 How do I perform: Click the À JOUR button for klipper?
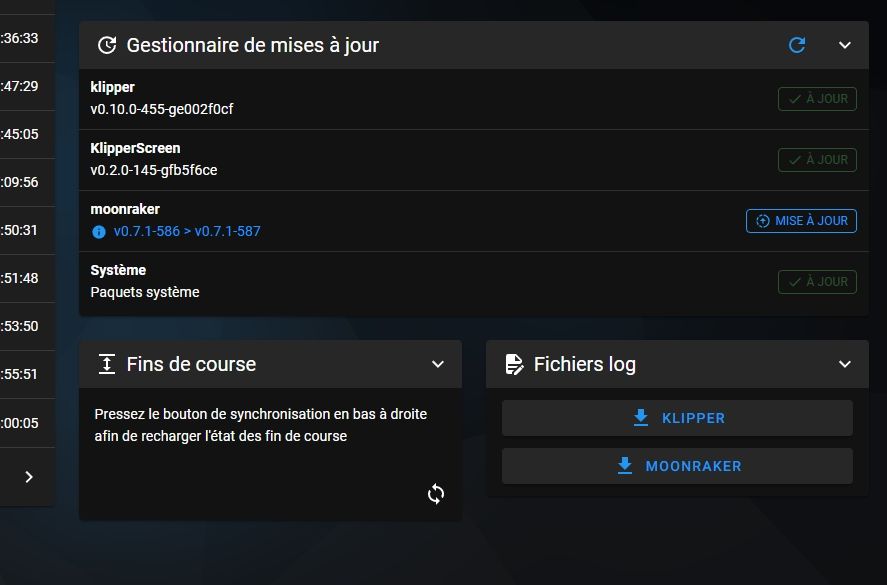[x=817, y=99]
